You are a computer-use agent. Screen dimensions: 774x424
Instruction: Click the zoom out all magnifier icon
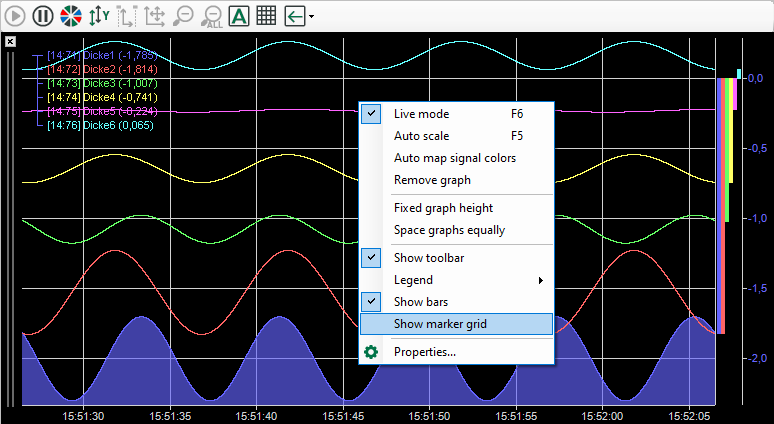211,16
